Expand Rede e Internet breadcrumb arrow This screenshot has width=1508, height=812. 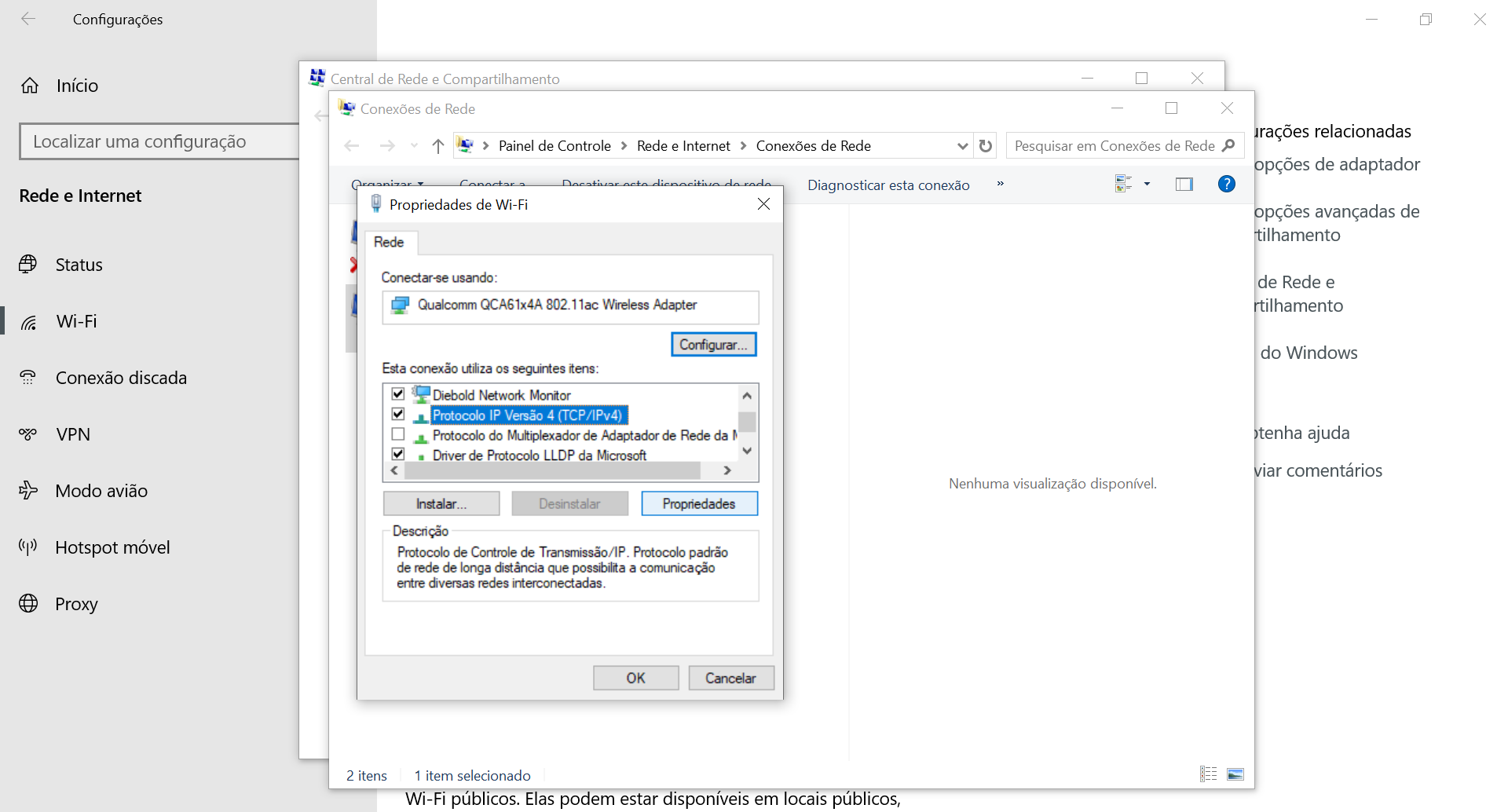[743, 145]
